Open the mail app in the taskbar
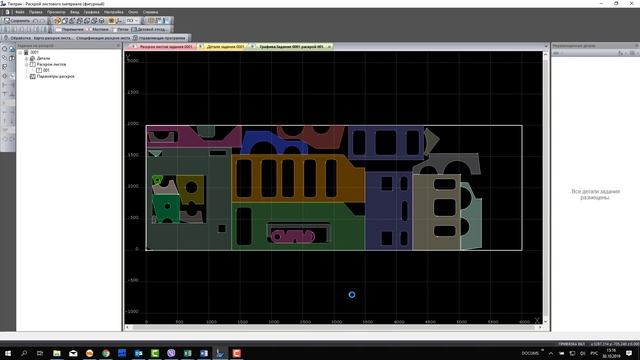 click(73, 353)
